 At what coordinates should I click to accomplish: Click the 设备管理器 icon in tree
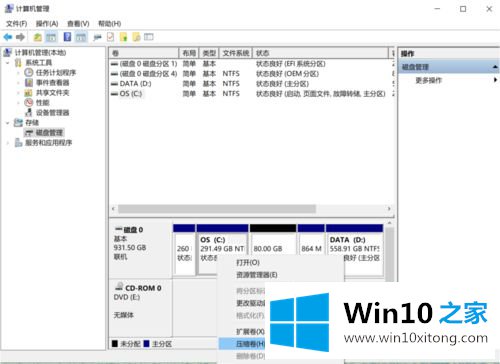point(29,112)
